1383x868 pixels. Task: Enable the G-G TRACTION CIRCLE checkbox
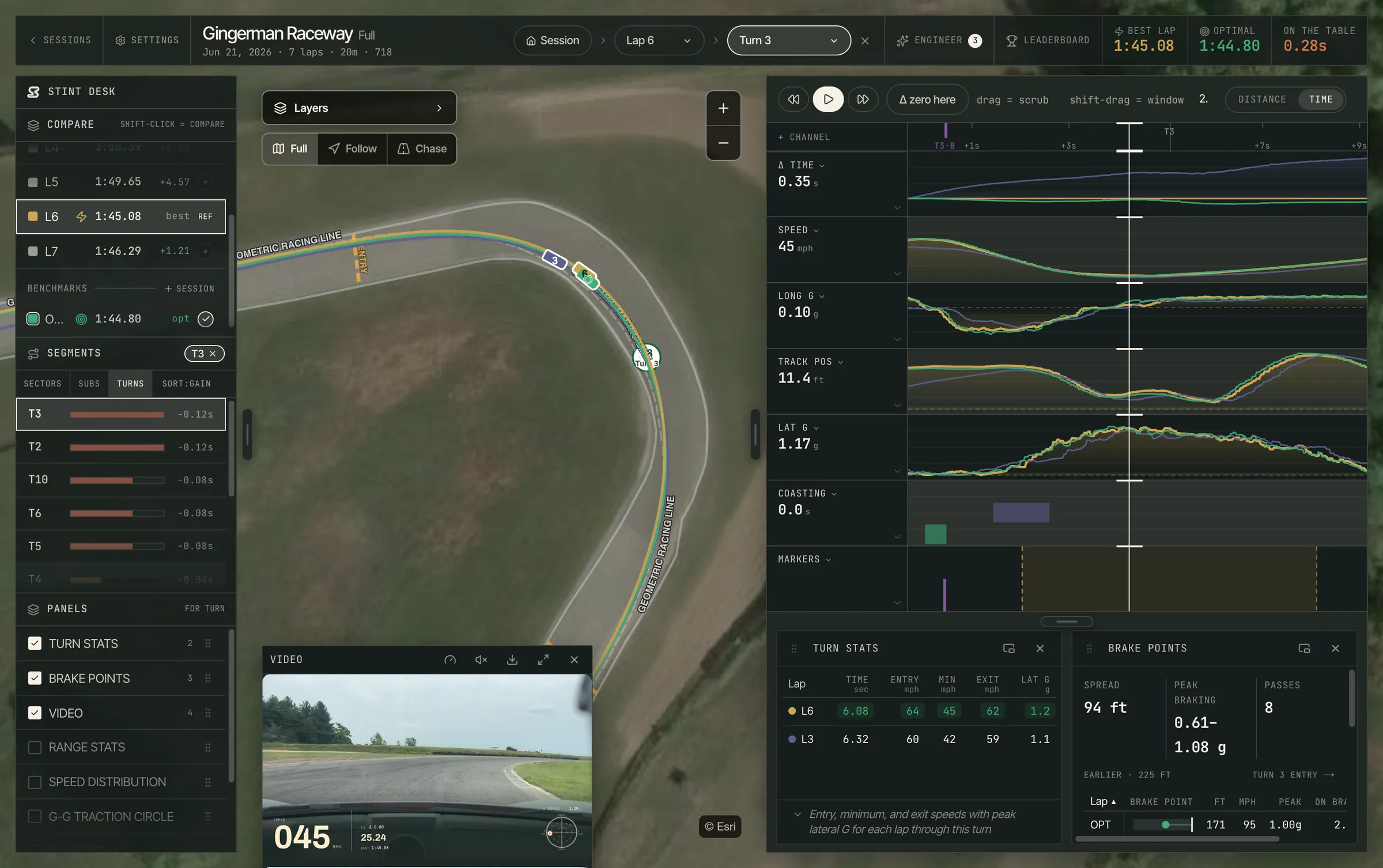[35, 816]
